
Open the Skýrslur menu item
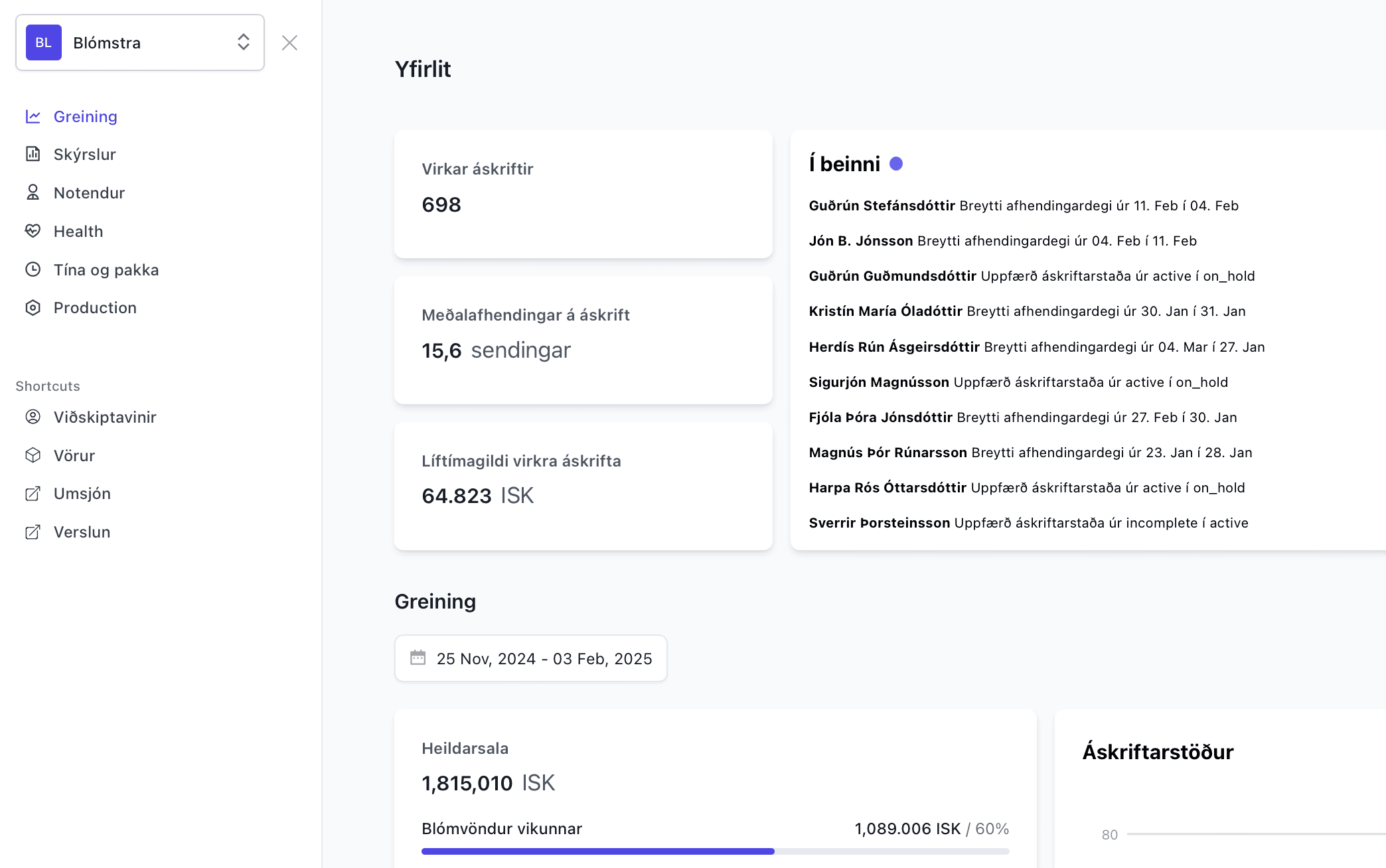85,154
